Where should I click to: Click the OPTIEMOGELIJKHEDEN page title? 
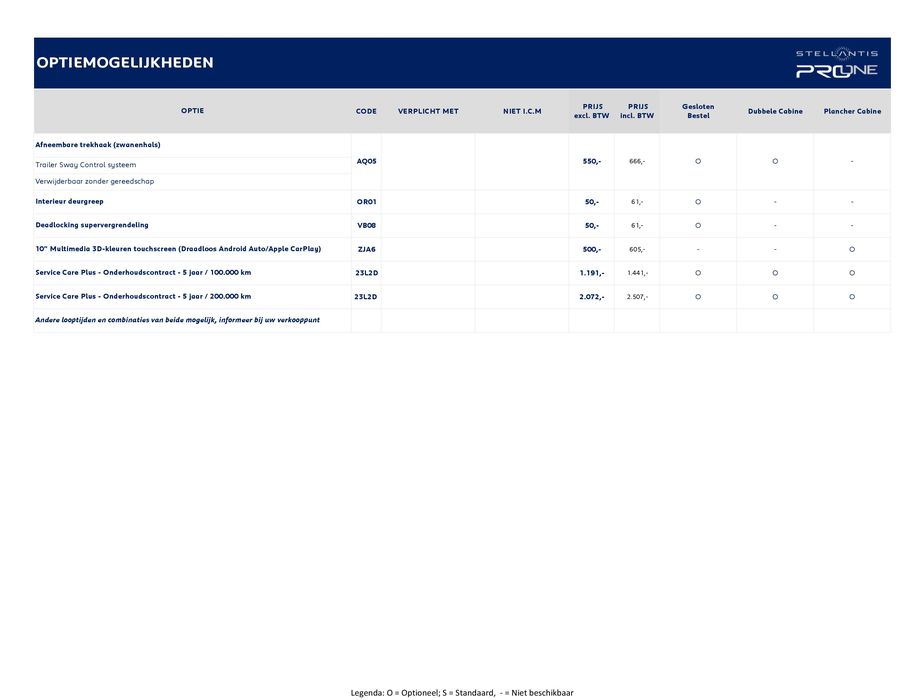125,63
